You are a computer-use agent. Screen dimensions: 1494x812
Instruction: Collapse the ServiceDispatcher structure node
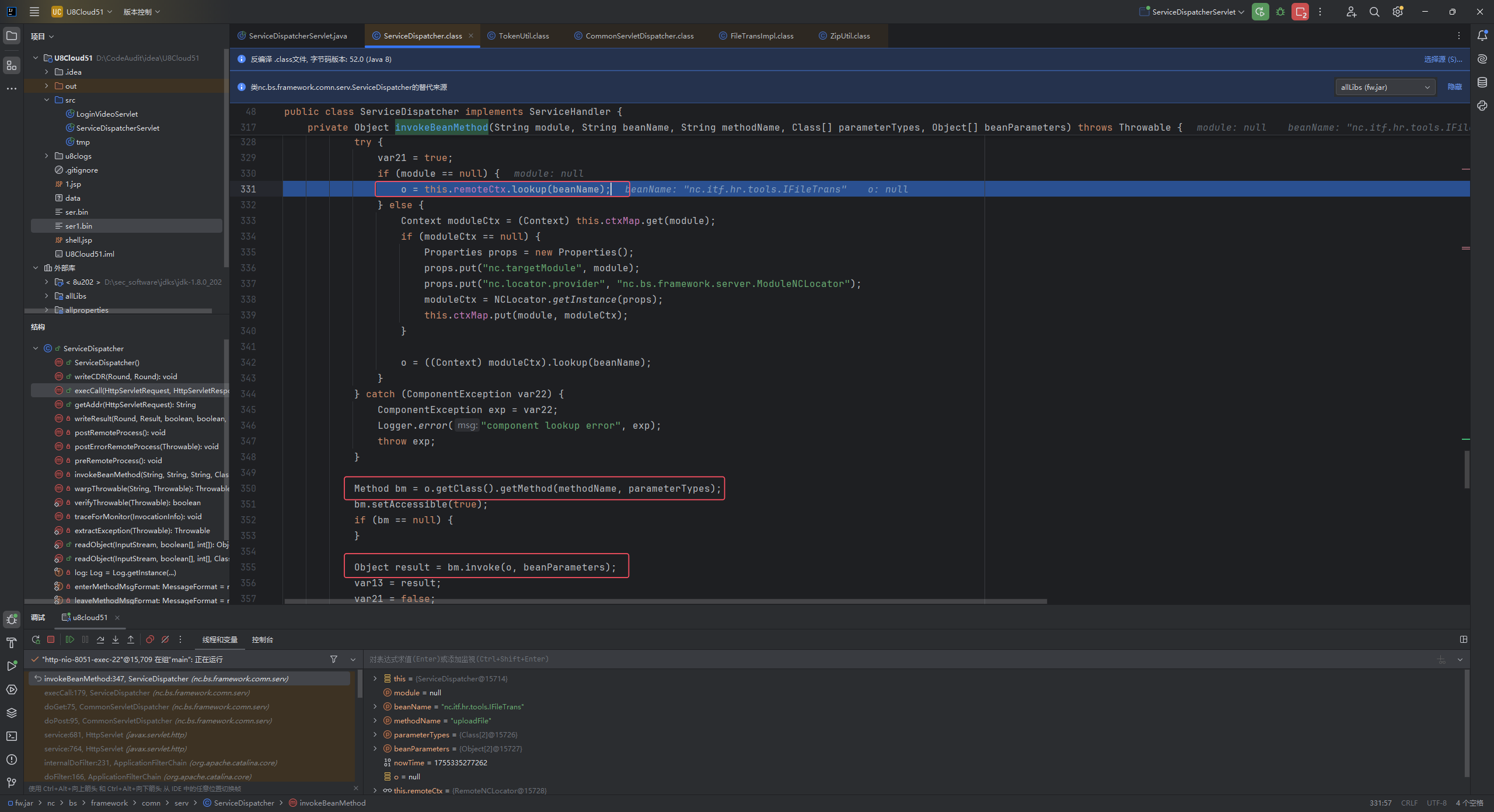coord(36,348)
